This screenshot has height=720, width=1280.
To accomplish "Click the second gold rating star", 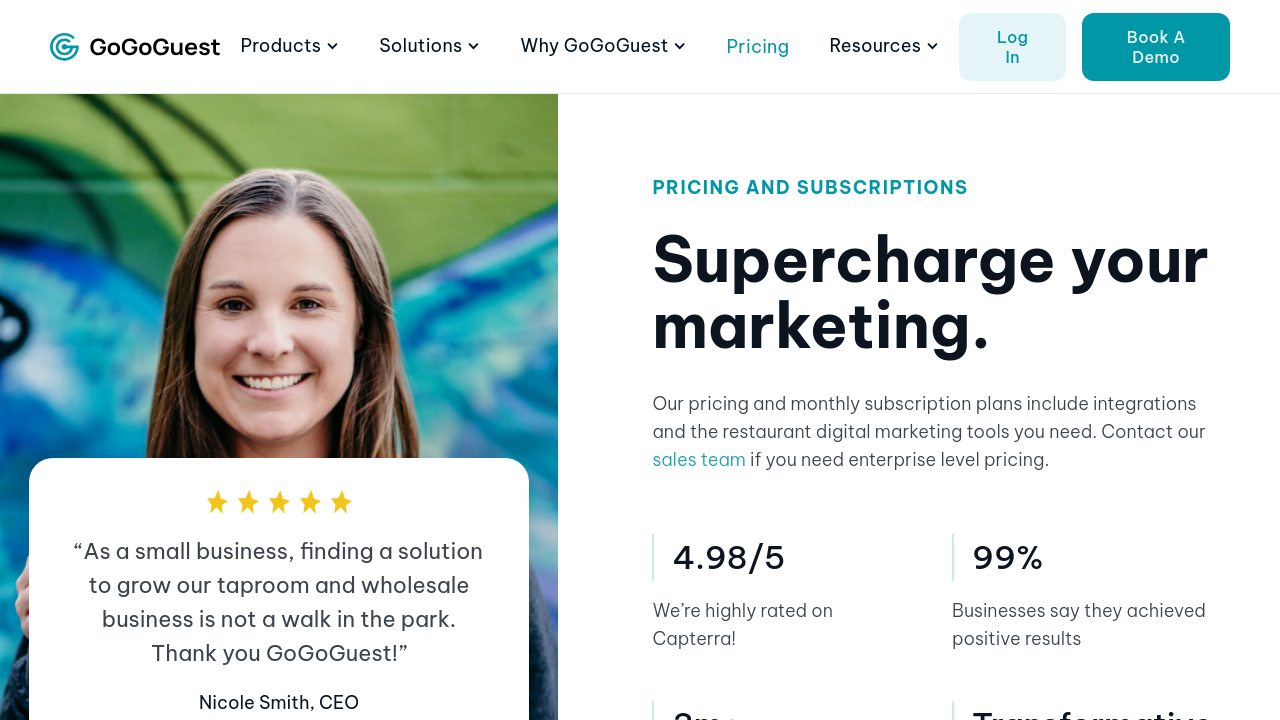I will coord(248,502).
